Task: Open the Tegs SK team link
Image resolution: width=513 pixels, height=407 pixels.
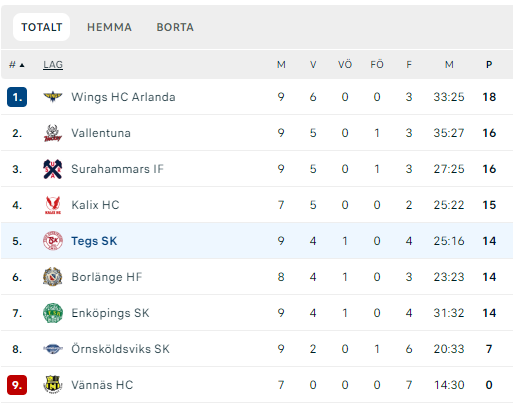Action: pos(94,241)
